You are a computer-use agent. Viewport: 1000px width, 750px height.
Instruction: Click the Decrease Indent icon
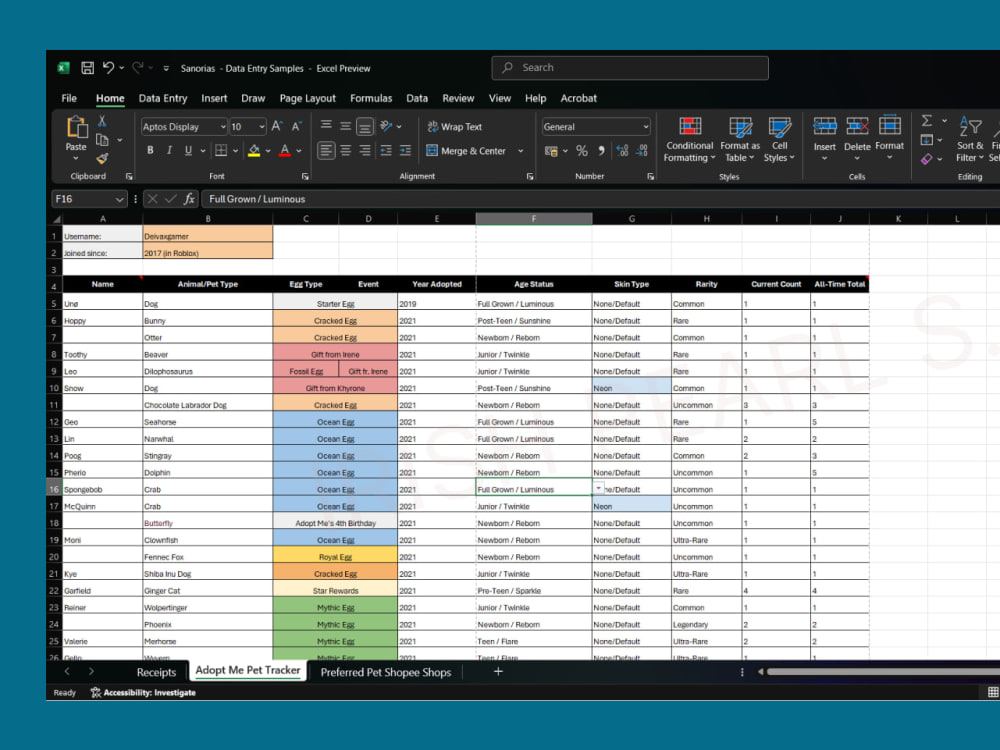point(386,151)
